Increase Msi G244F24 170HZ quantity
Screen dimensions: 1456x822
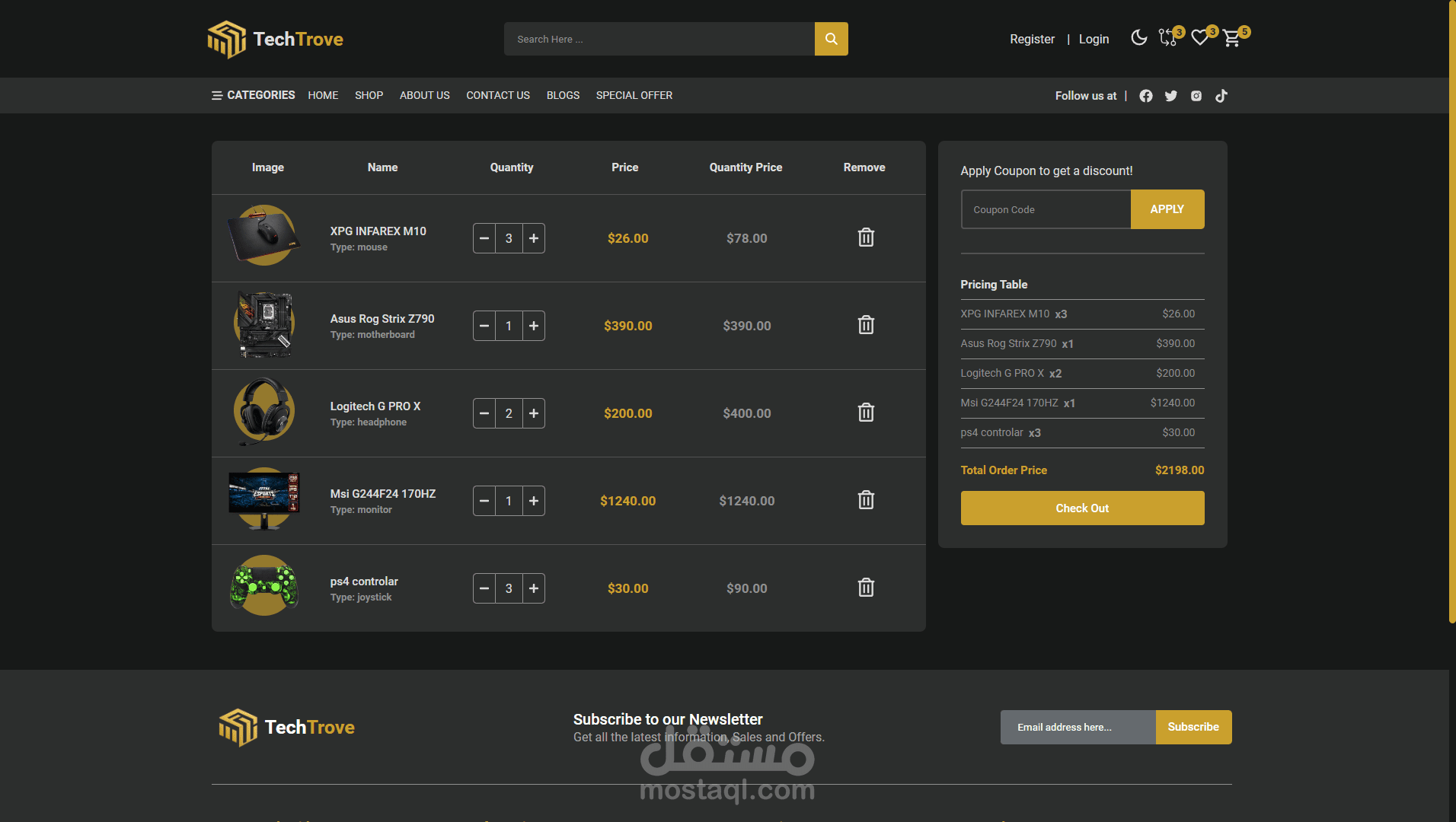[x=534, y=501]
